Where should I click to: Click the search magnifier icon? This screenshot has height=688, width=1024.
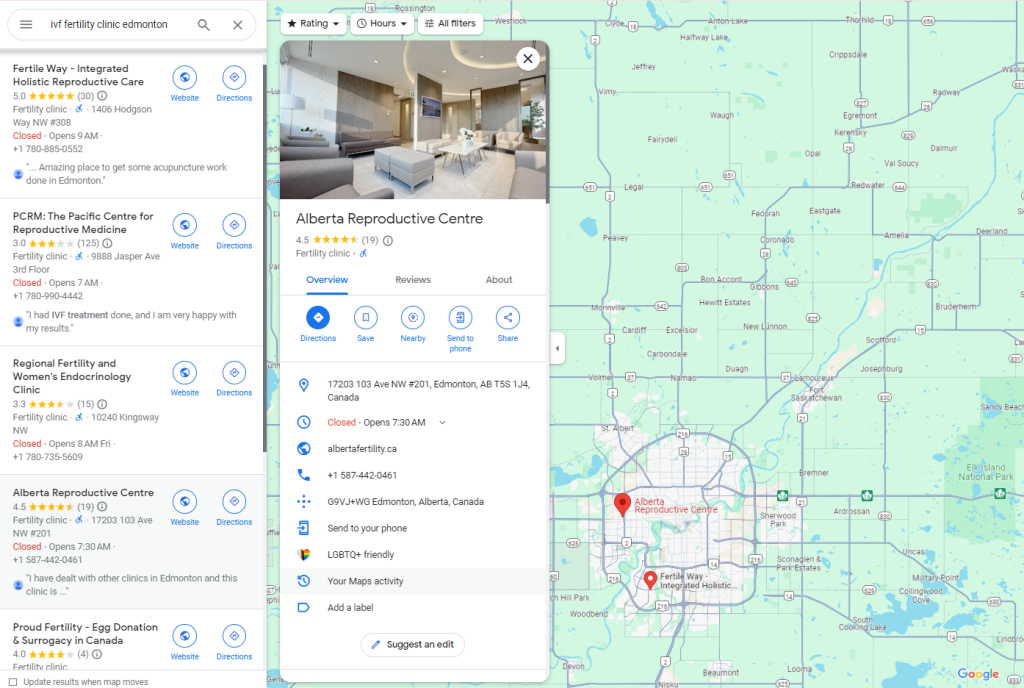pyautogui.click(x=204, y=25)
